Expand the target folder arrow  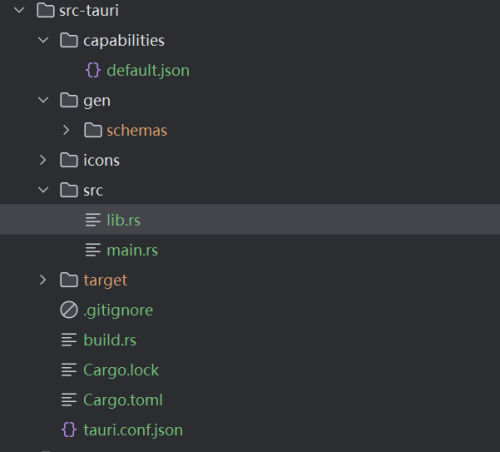pyautogui.click(x=43, y=280)
